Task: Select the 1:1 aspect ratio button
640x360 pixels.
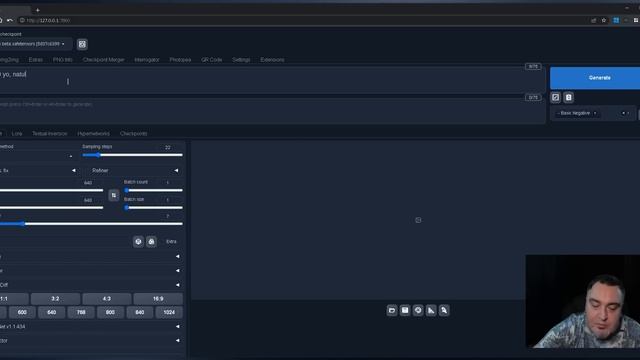Action: tap(14, 299)
